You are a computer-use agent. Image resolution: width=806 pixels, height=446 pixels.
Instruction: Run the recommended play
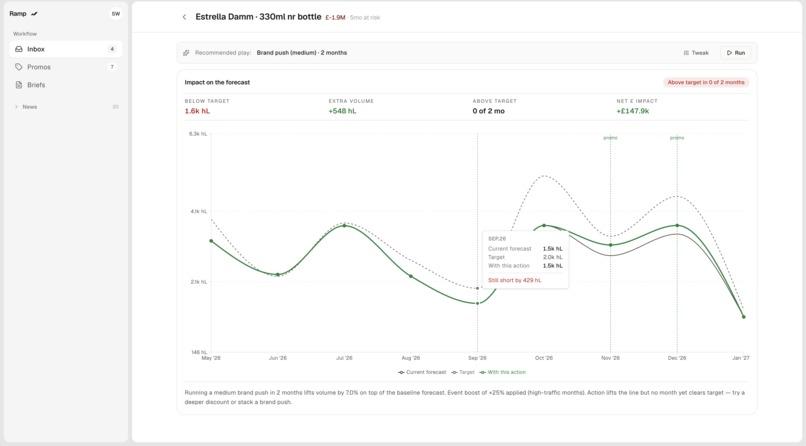click(x=736, y=52)
